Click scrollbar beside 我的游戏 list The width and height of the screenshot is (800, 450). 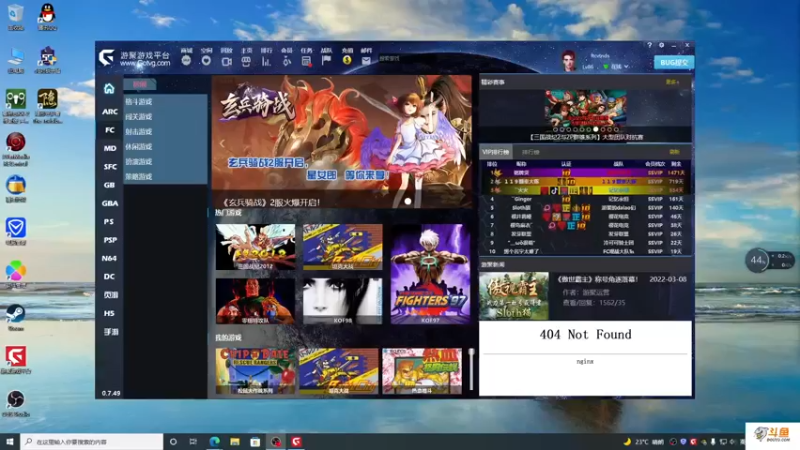(x=471, y=369)
